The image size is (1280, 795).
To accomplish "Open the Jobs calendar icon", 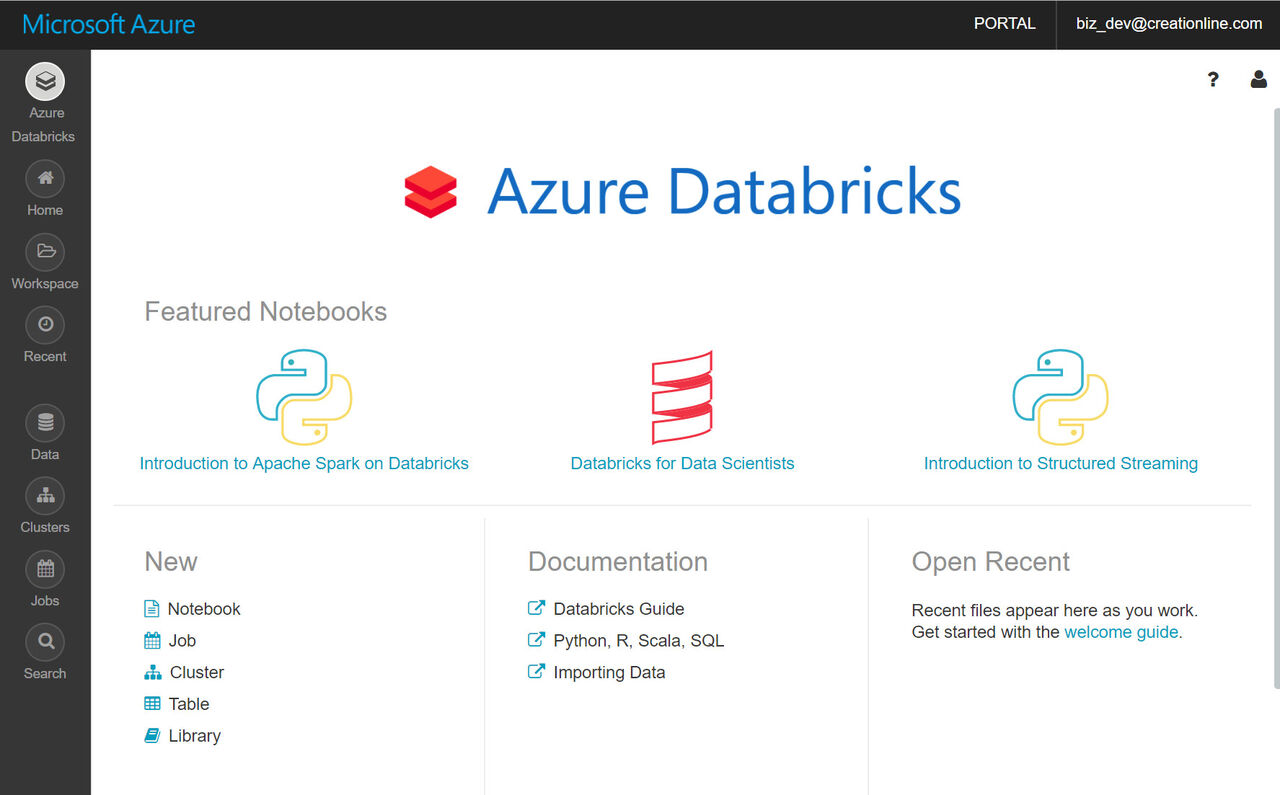I will tap(45, 569).
